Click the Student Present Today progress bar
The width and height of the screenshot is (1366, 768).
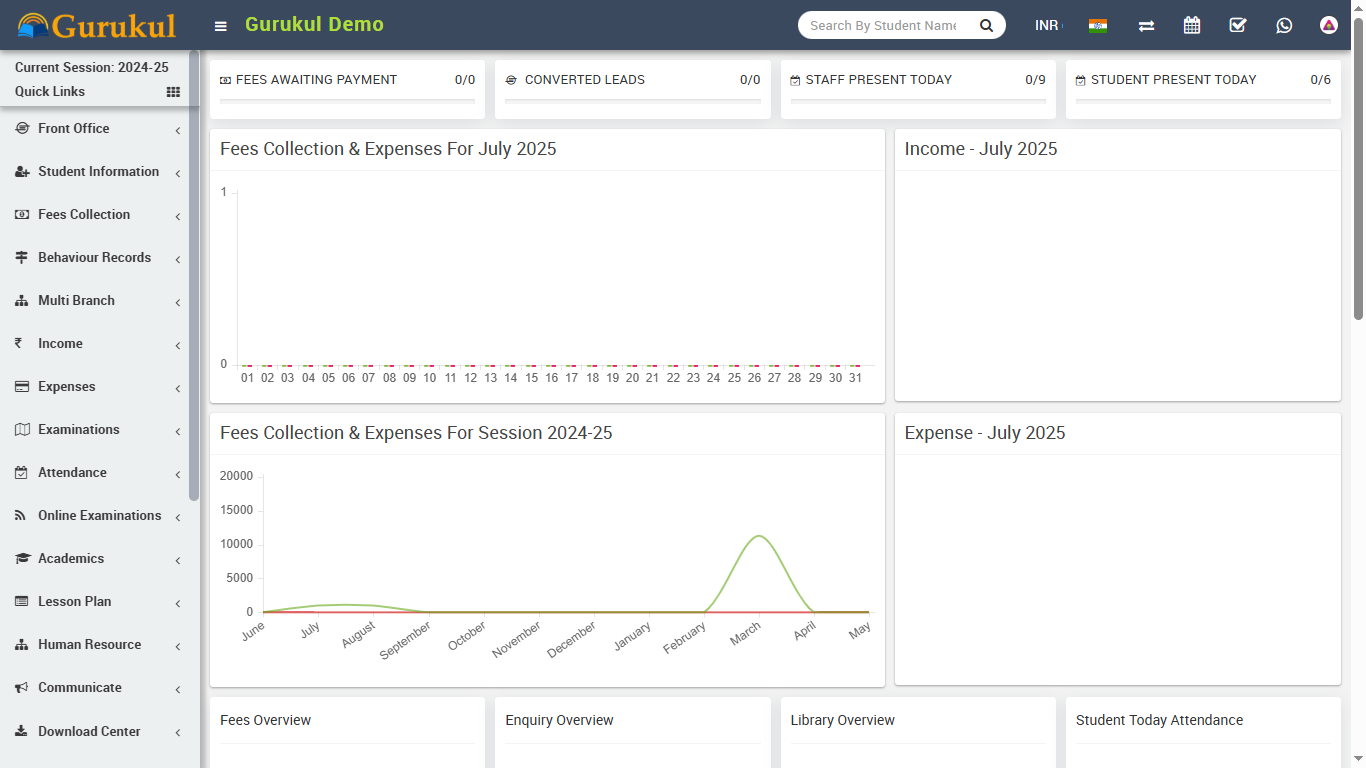coord(1202,101)
